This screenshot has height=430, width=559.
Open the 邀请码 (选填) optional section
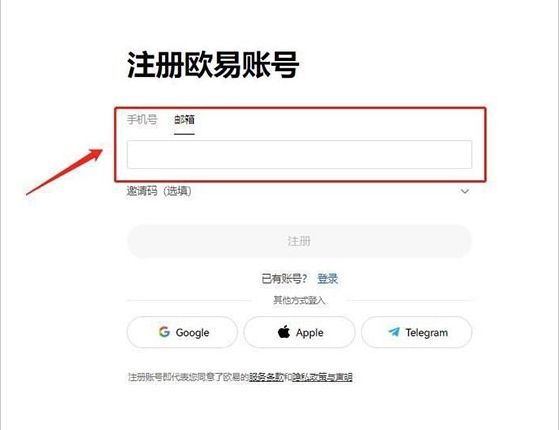(159, 191)
